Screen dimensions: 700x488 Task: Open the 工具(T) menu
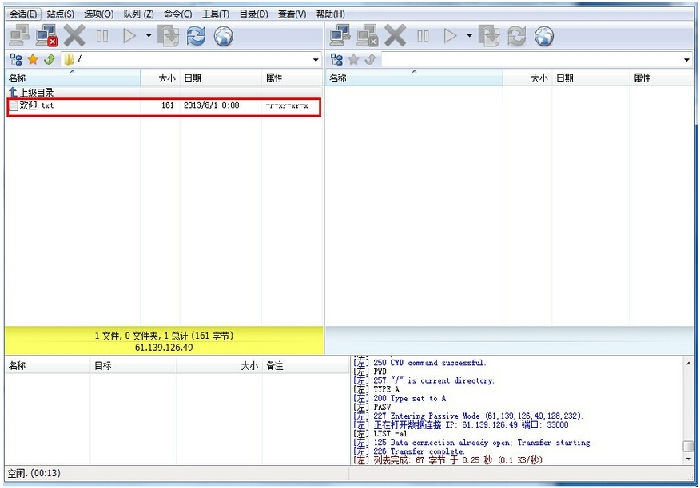215,14
